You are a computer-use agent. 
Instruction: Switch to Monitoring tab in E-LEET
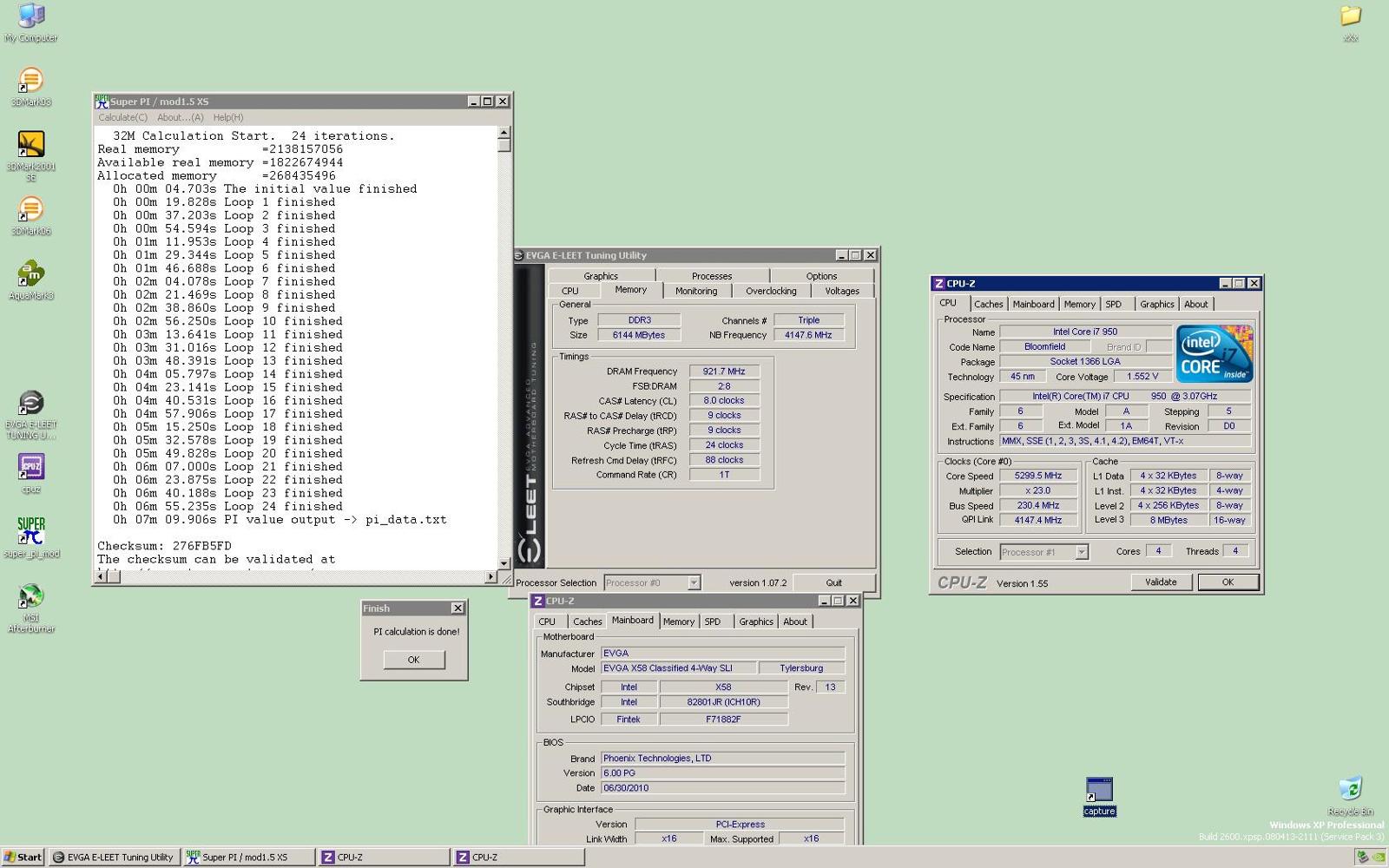pos(696,291)
